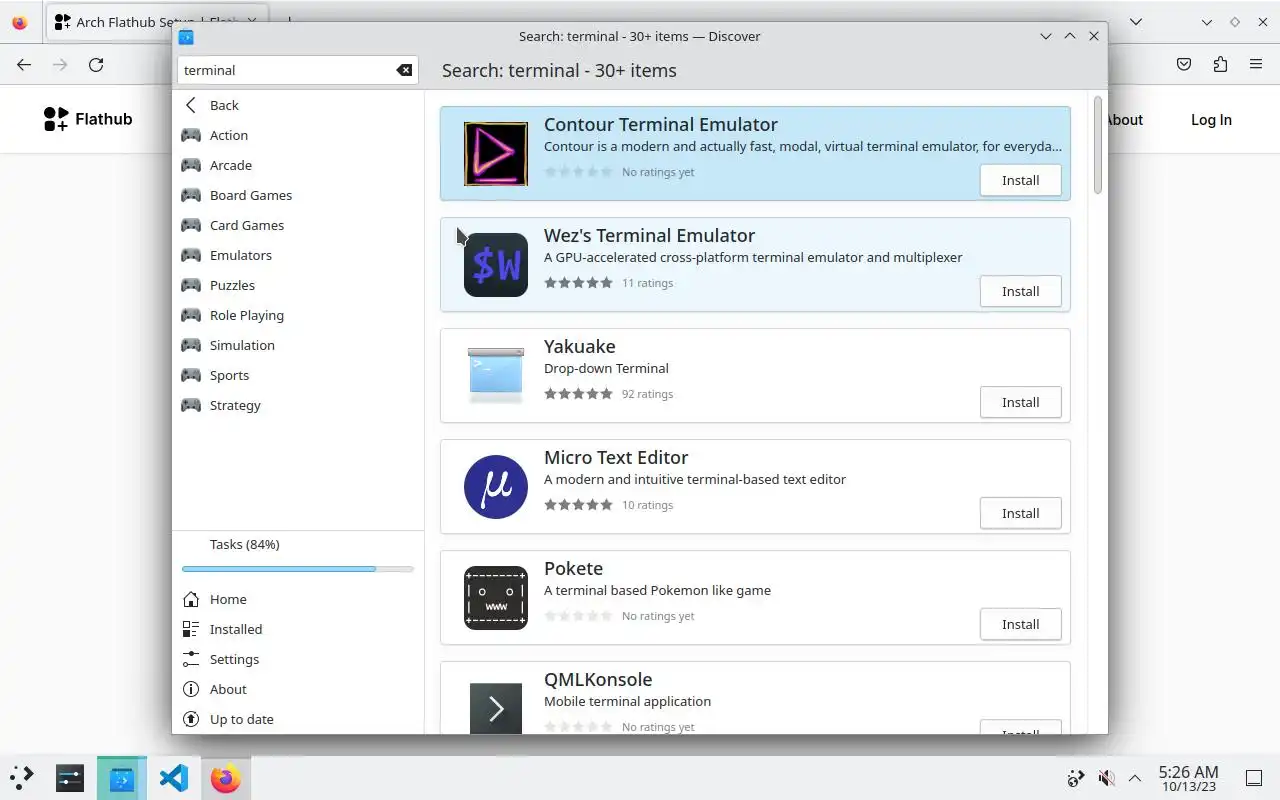
Task: Open the updates notifier tray icon
Action: (x=1076, y=778)
